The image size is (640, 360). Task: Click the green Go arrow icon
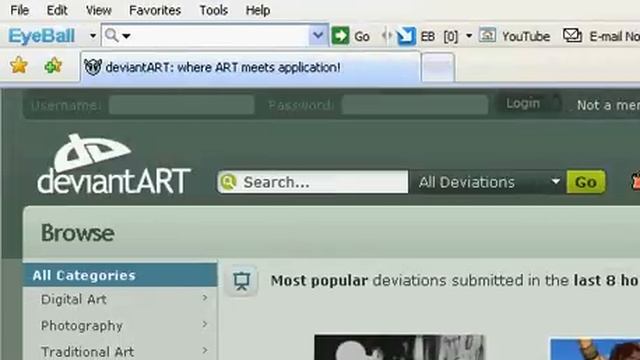(x=340, y=36)
